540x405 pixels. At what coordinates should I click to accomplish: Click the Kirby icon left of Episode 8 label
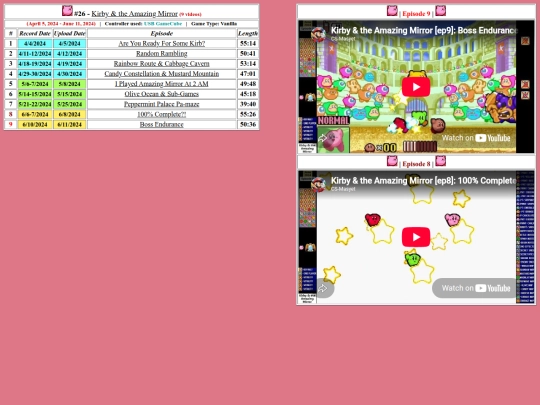click(392, 161)
